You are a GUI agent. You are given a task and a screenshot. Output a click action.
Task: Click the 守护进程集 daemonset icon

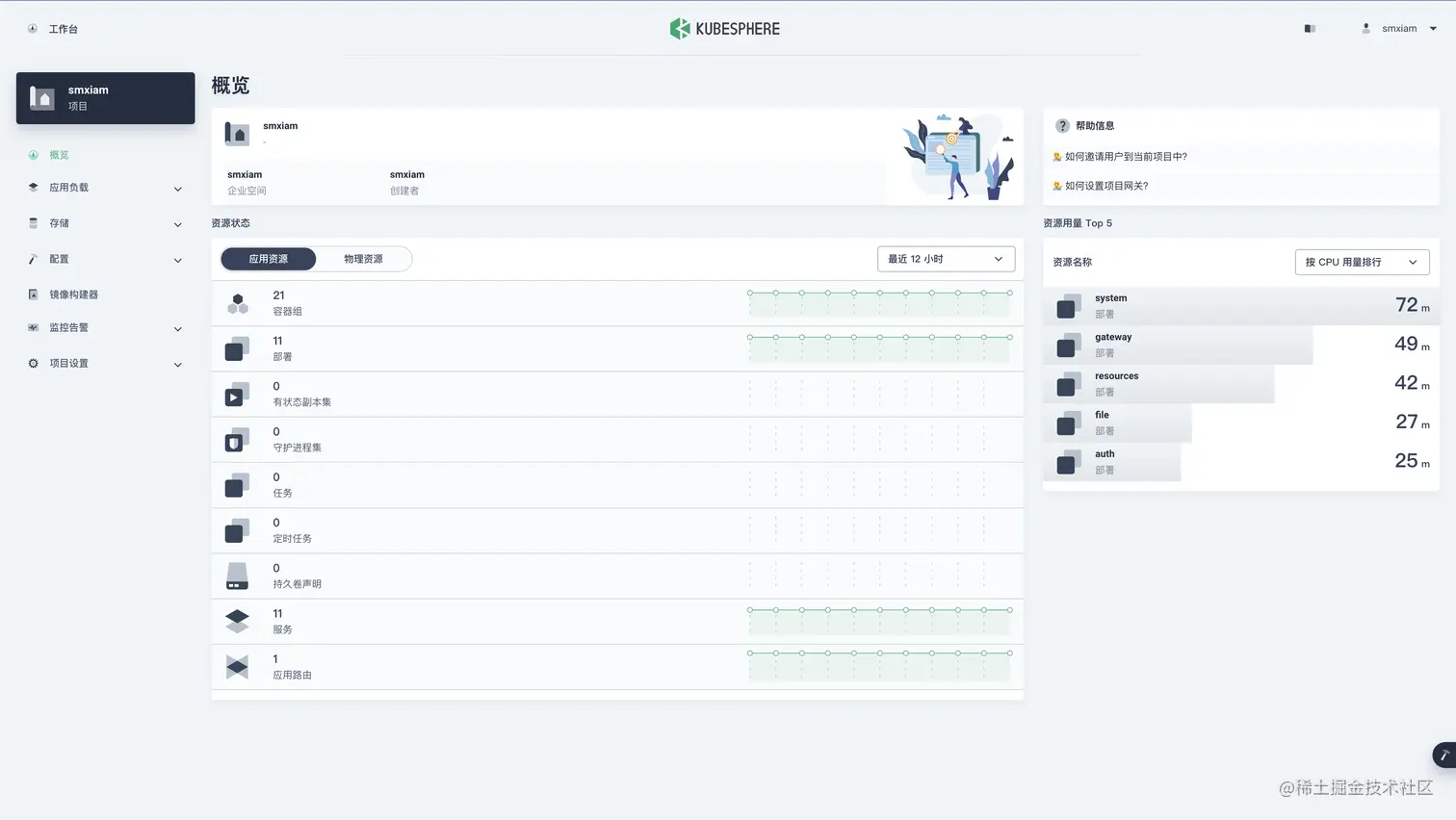coord(237,440)
